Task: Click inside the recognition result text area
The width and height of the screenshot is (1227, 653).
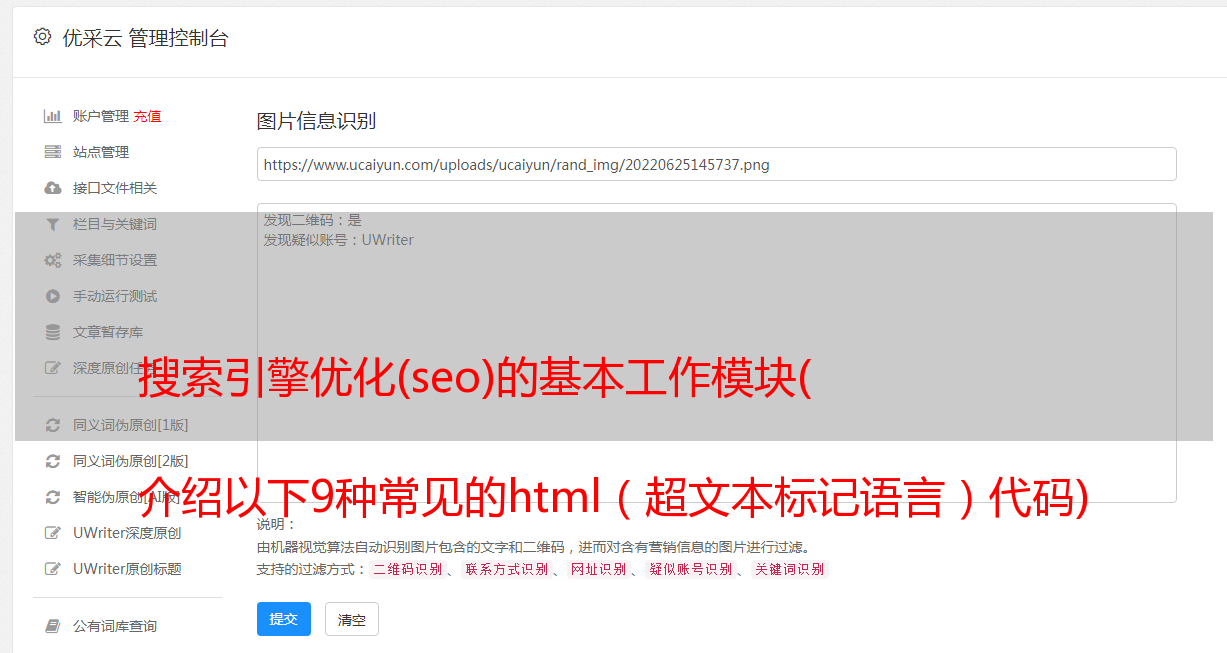Action: point(716,353)
